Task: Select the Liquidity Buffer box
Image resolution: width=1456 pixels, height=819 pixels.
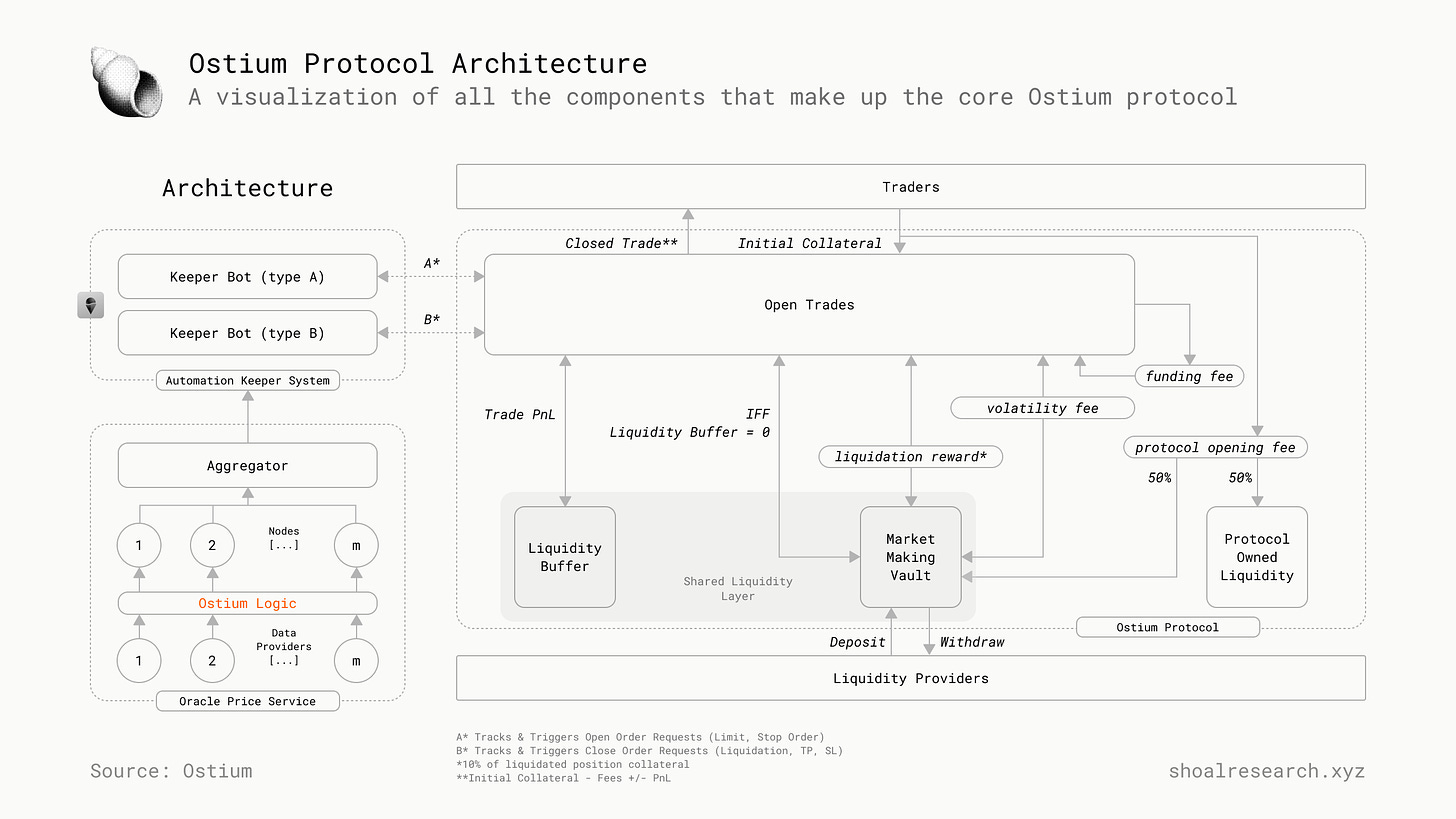Action: point(565,557)
